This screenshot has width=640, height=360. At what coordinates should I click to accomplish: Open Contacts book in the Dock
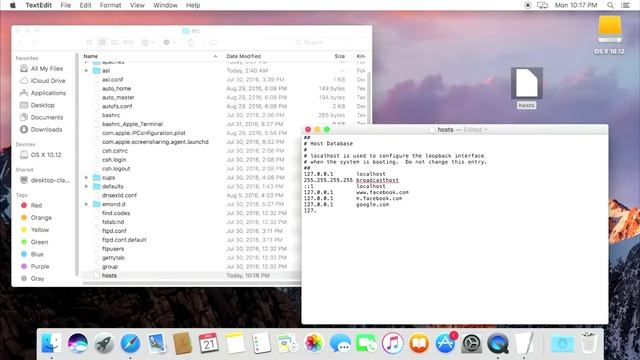click(182, 343)
